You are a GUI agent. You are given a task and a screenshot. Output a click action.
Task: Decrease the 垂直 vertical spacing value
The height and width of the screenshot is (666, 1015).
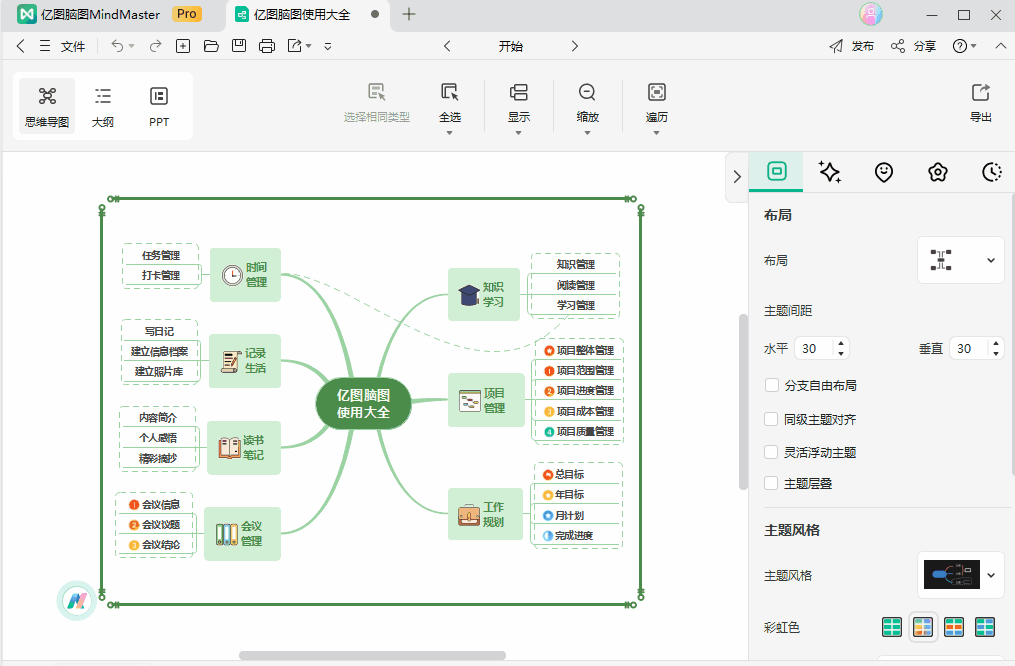996,354
